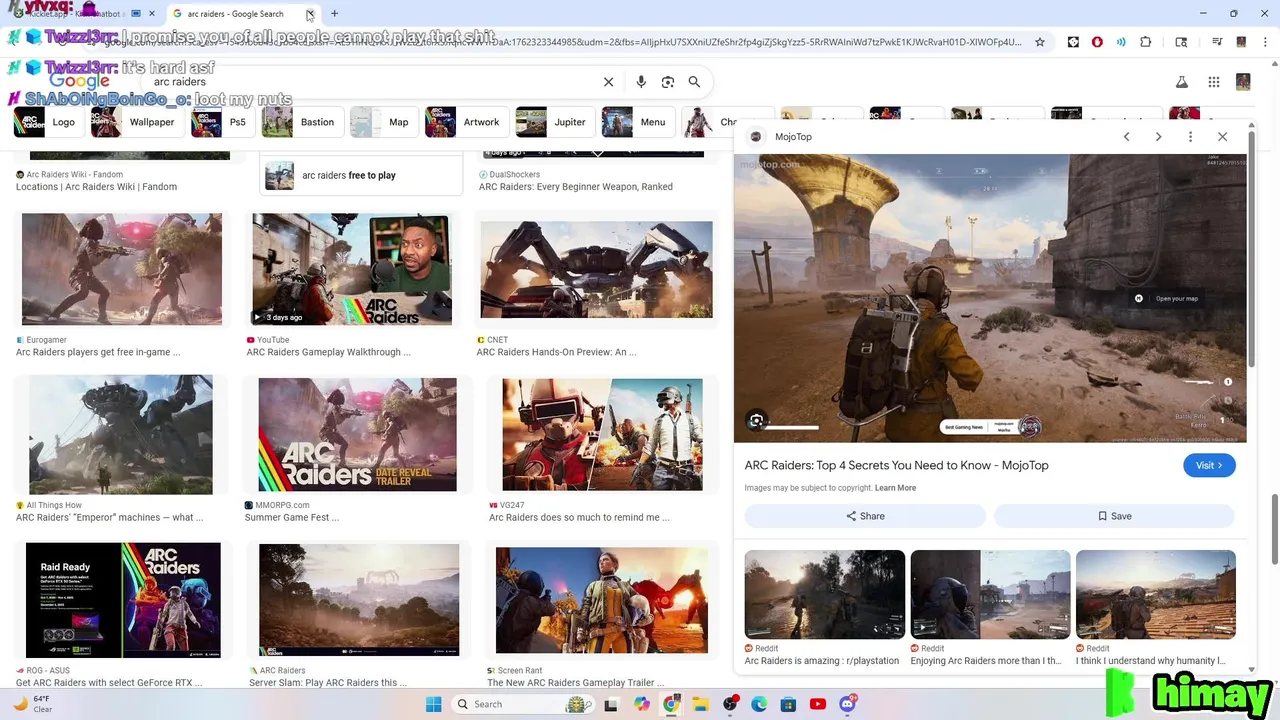1280x720 pixels.
Task: Open the Chrome extensions puzzle icon
Action: [x=1146, y=42]
